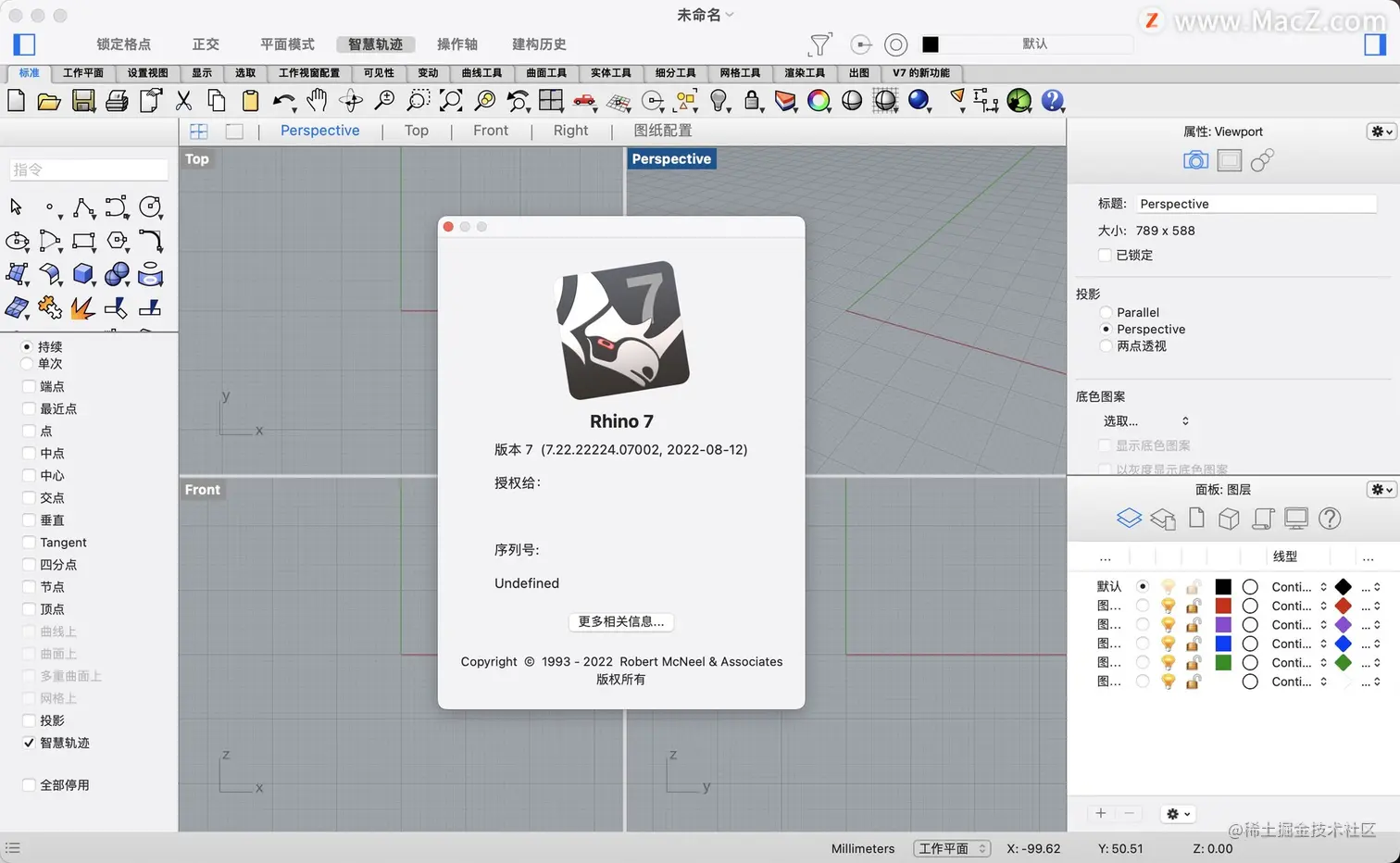1400x863 pixels.
Task: Open the 选取... dropdown under 底色图案
Action: click(x=1145, y=421)
